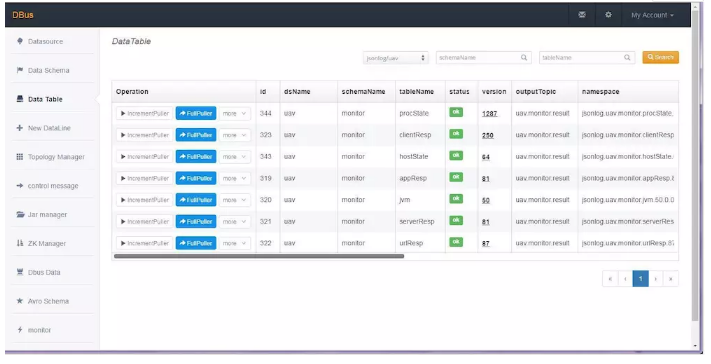The image size is (711, 364).
Task: Click the DBus brand logo
Action: click(x=23, y=15)
